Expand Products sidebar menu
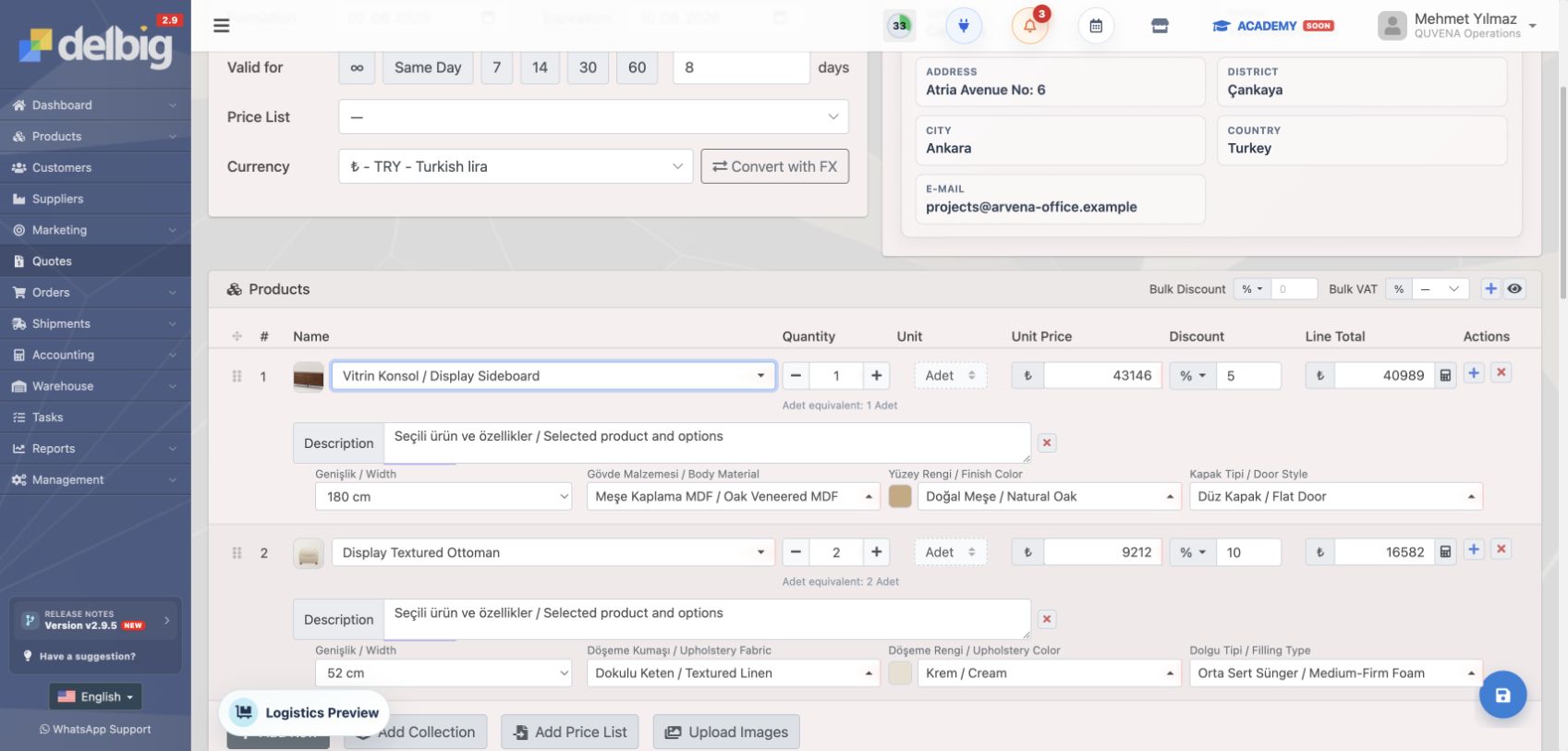1568x751 pixels. [95, 136]
